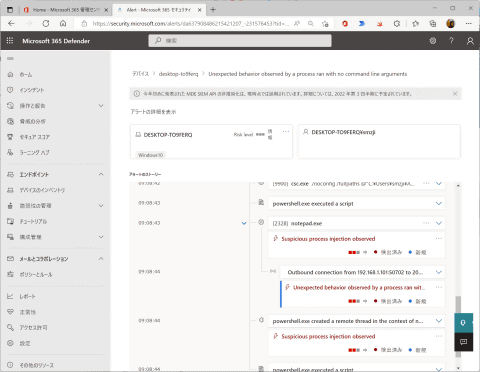This screenshot has width=480, height=372.
Task: Click the desktop-to9ferq breadcrumb link
Action: click(178, 74)
